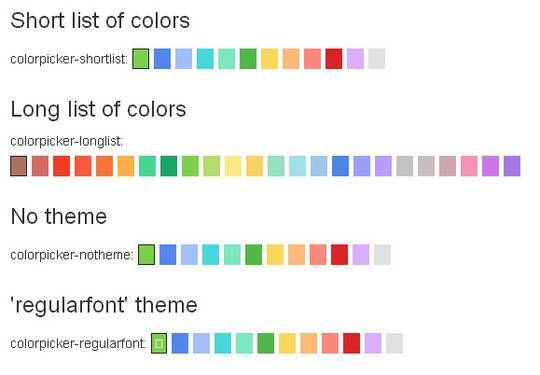
Task: Click the plain gray swatch in longlist
Action: click(x=405, y=166)
